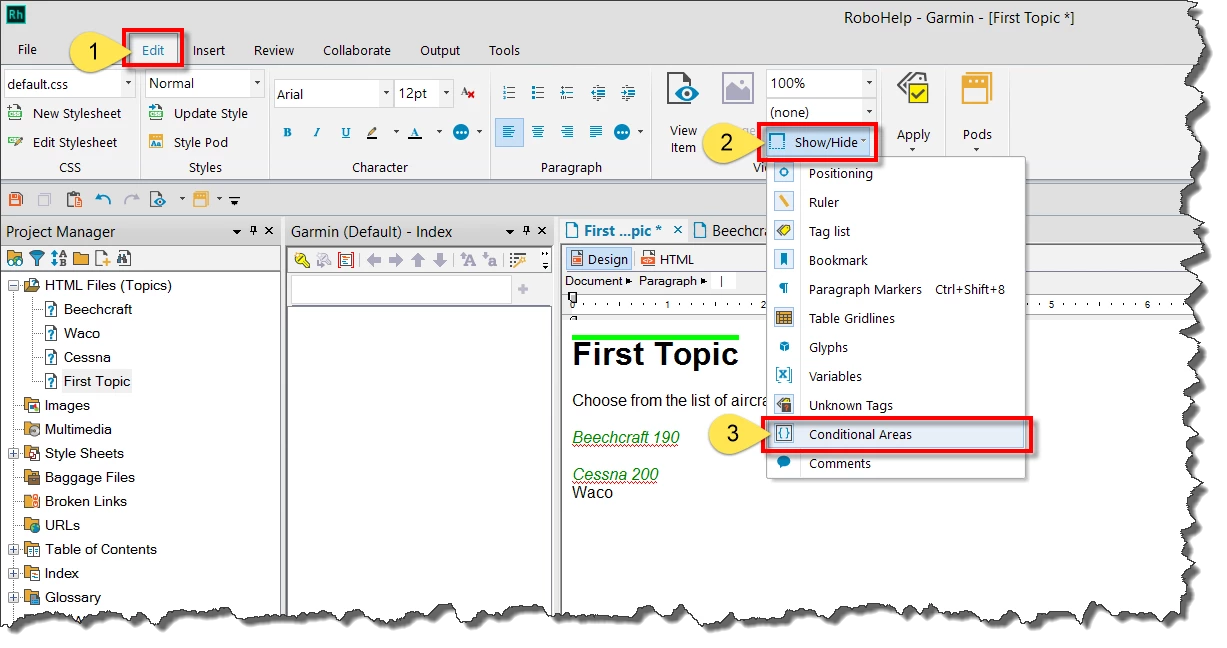
Task: Expand the Table of Contents node
Action: (x=13, y=549)
